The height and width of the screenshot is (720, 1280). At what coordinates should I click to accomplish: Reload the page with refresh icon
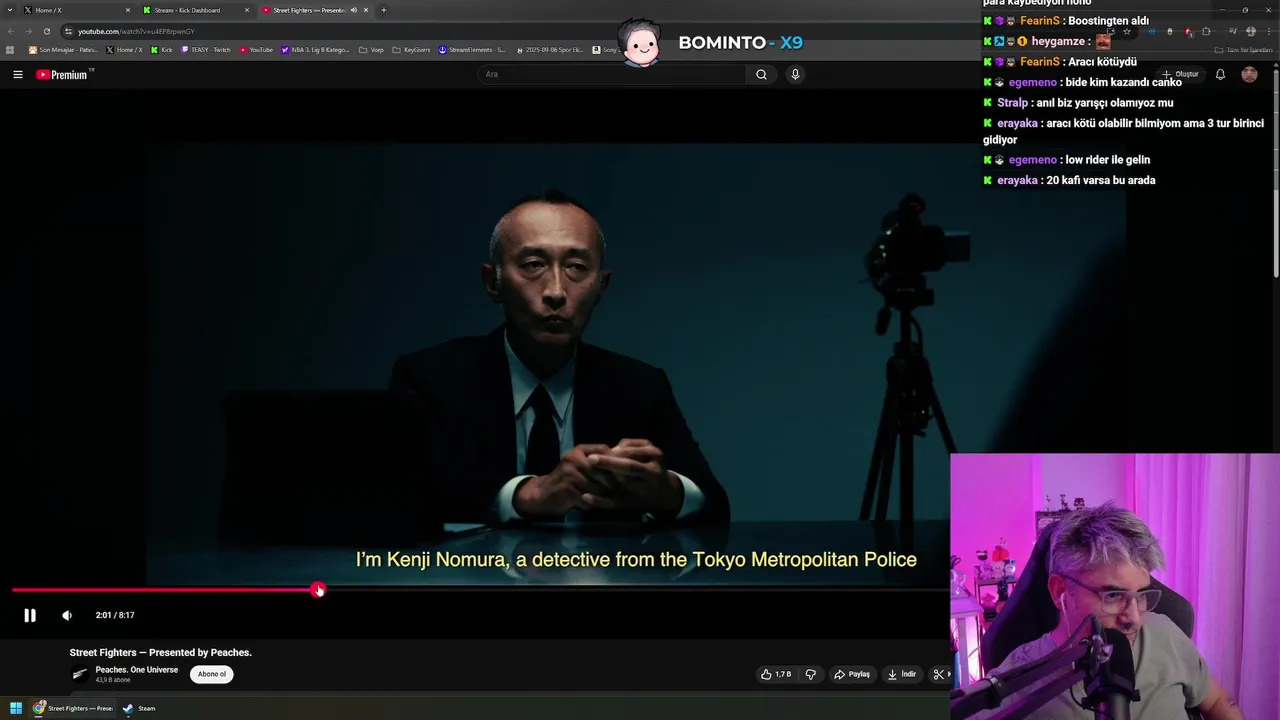click(46, 31)
